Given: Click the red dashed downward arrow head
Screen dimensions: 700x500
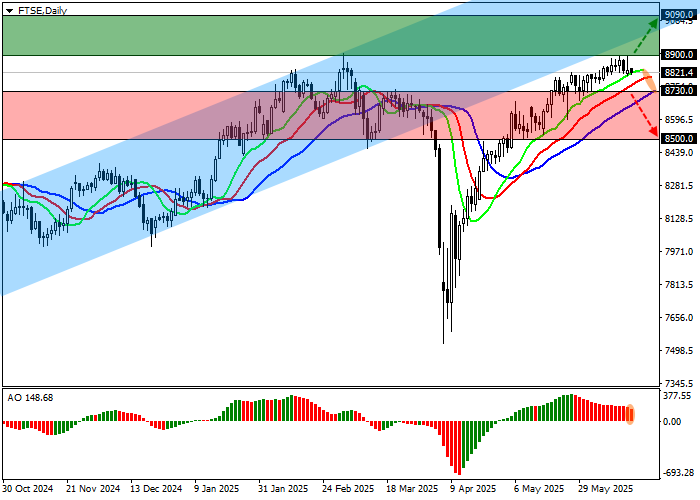Looking at the screenshot, I should [655, 130].
